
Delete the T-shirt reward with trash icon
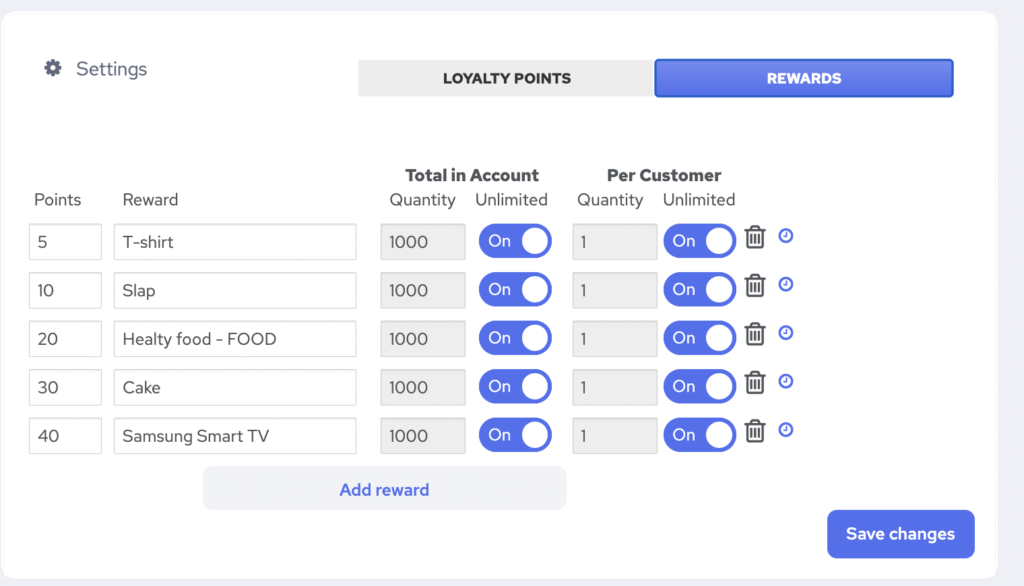coord(755,238)
